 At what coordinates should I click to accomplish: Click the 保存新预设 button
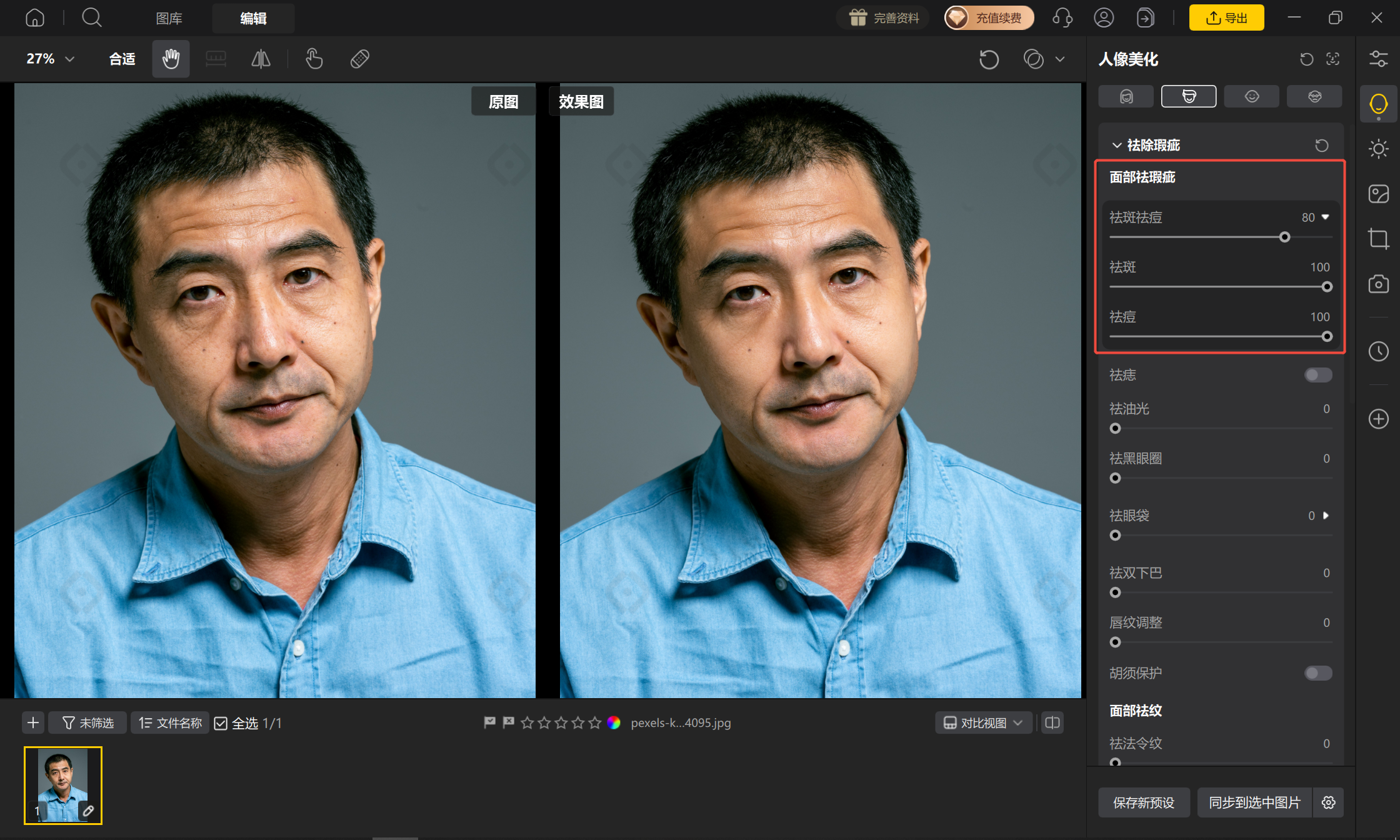[1144, 802]
